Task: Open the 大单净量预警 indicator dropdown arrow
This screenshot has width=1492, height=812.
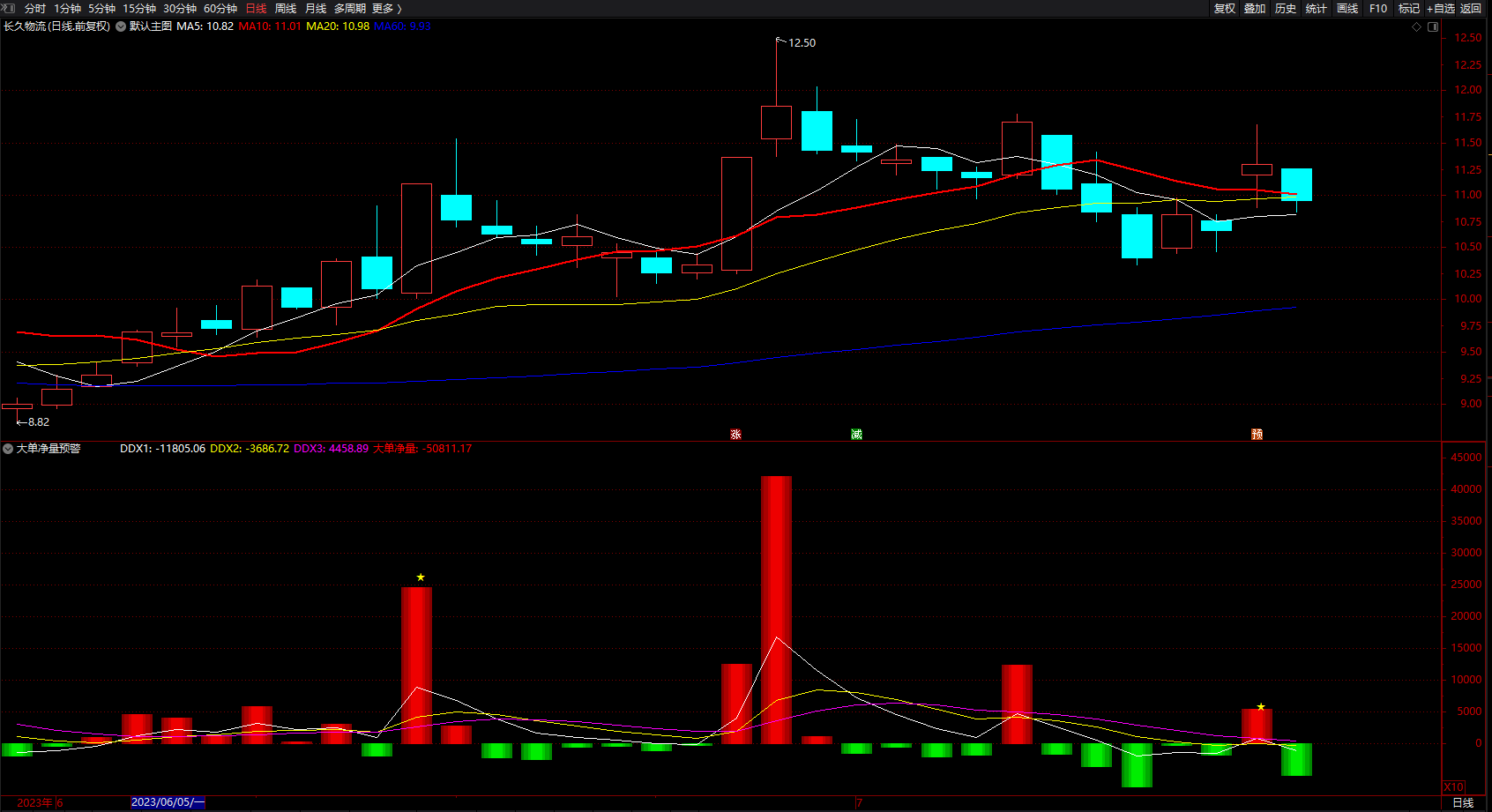Action: coord(8,449)
